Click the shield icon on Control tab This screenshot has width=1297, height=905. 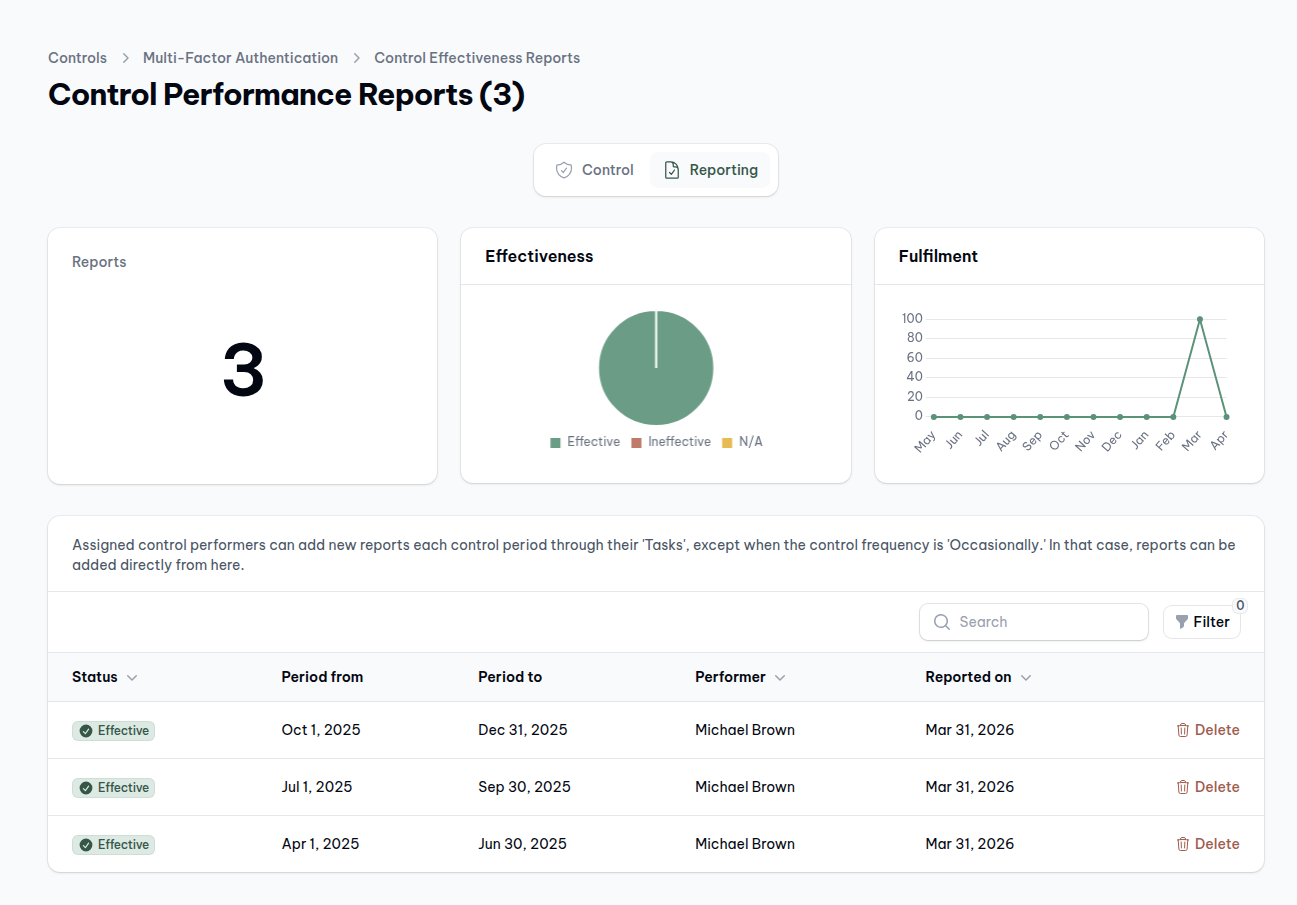564,170
